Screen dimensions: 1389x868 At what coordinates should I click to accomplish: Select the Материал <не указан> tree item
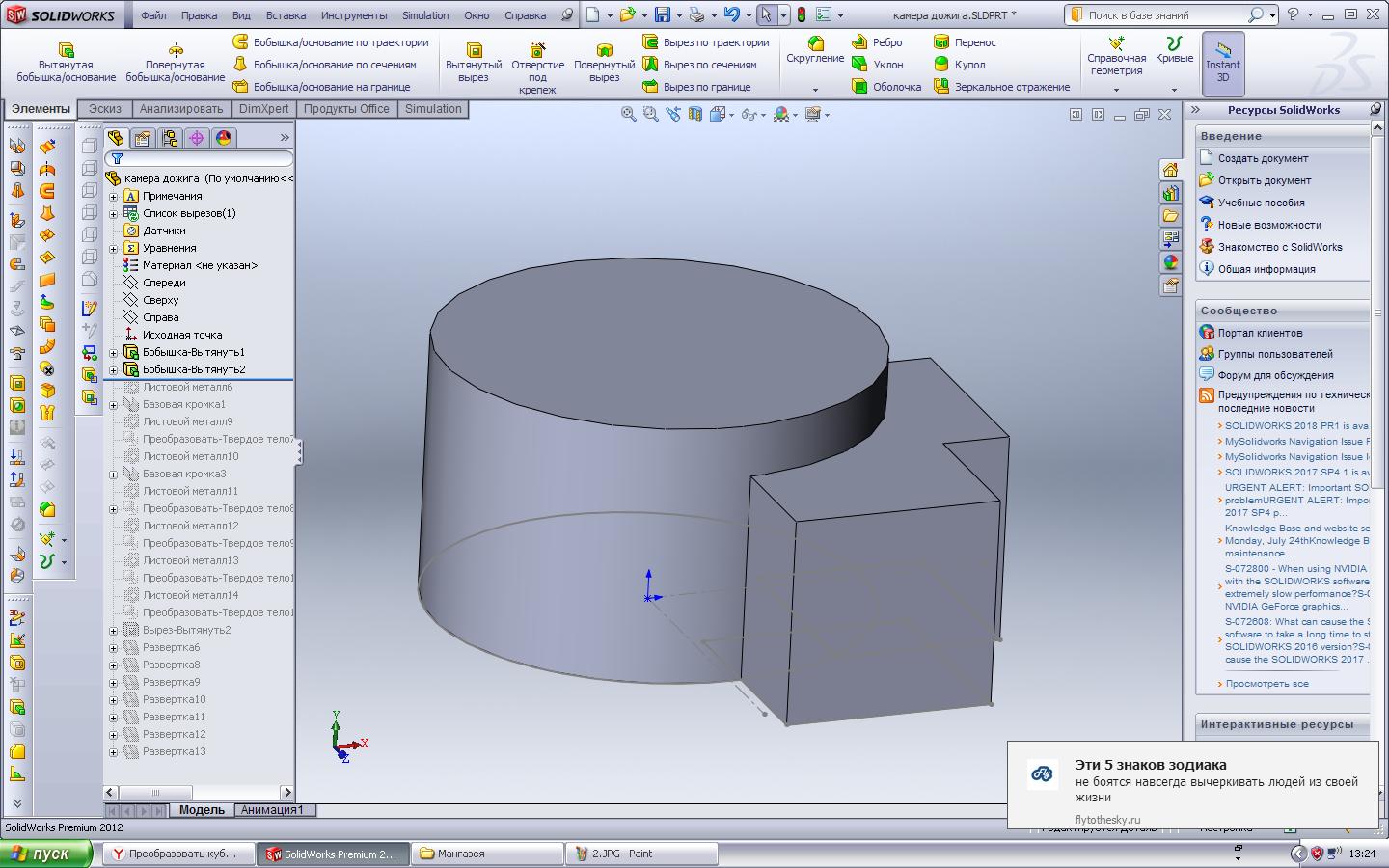point(200,265)
